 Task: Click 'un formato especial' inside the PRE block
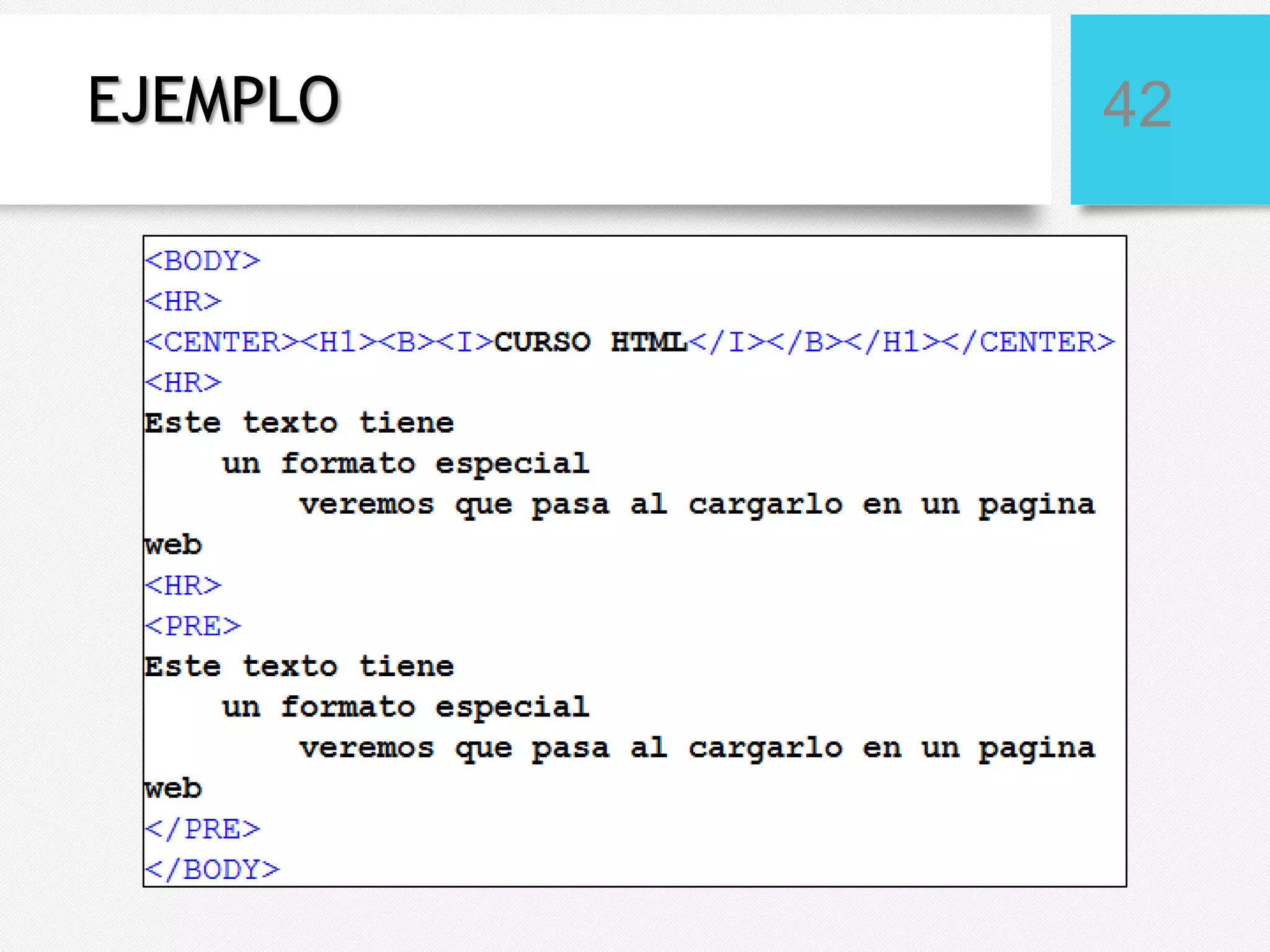point(406,707)
